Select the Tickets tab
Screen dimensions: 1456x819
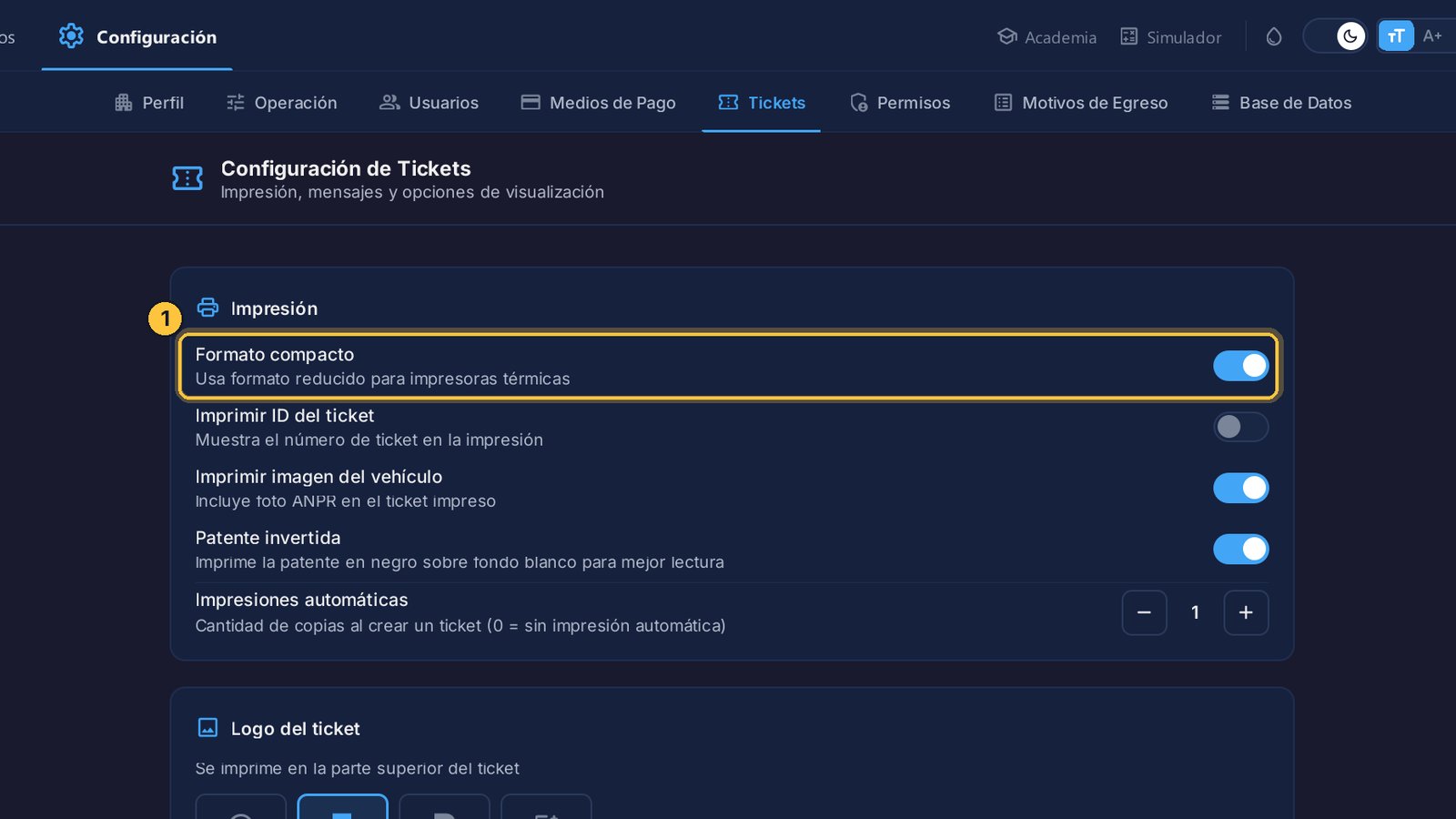tap(762, 103)
